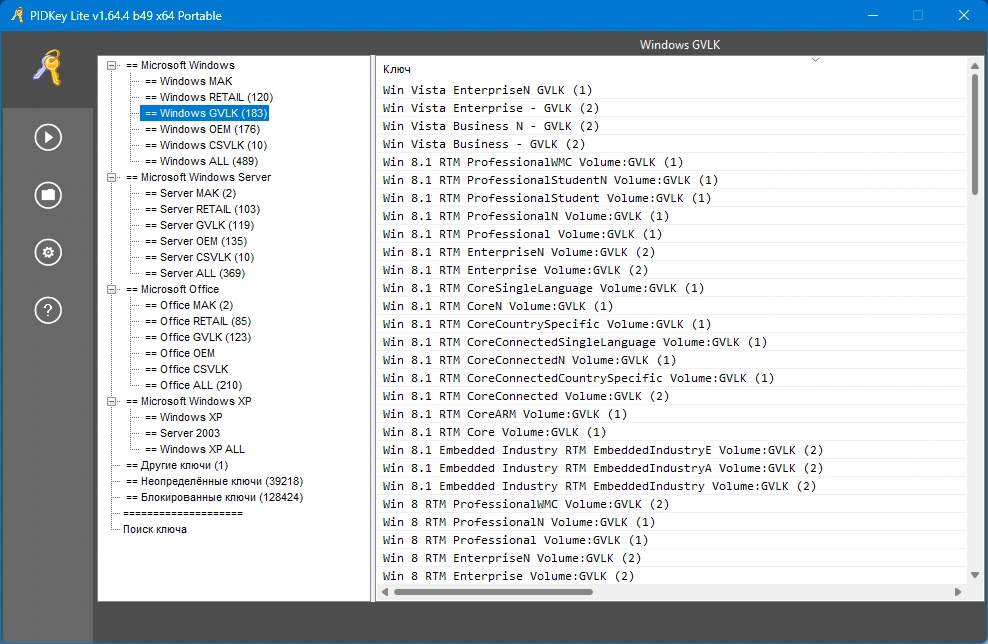Select Win 8.1 RTM CoreConnectedN row
This screenshot has height=644, width=988.
click(672, 360)
